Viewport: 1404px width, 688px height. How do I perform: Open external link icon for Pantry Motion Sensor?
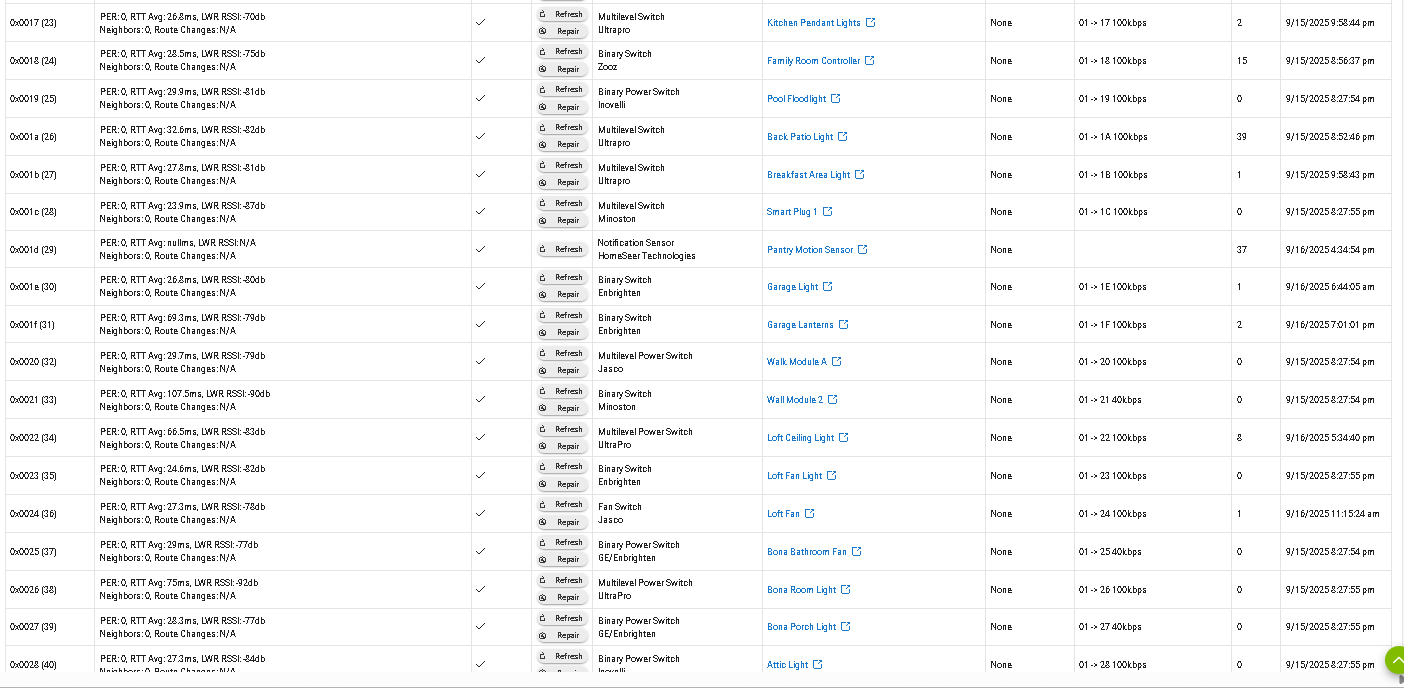click(863, 250)
